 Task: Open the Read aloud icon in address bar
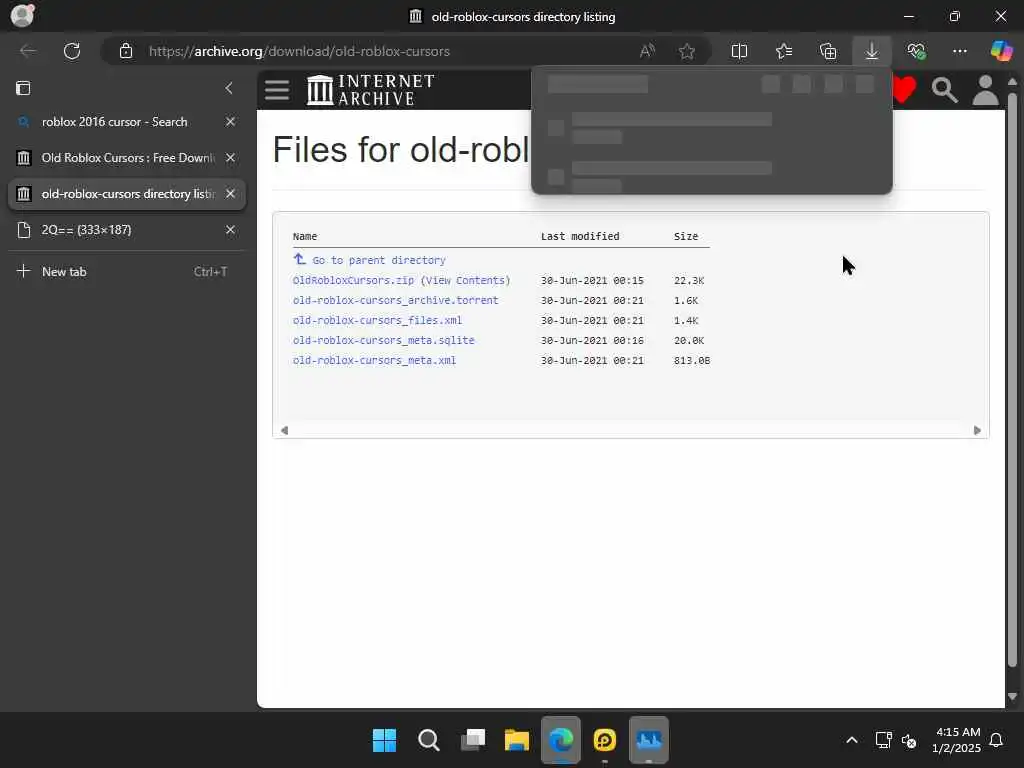click(x=647, y=51)
